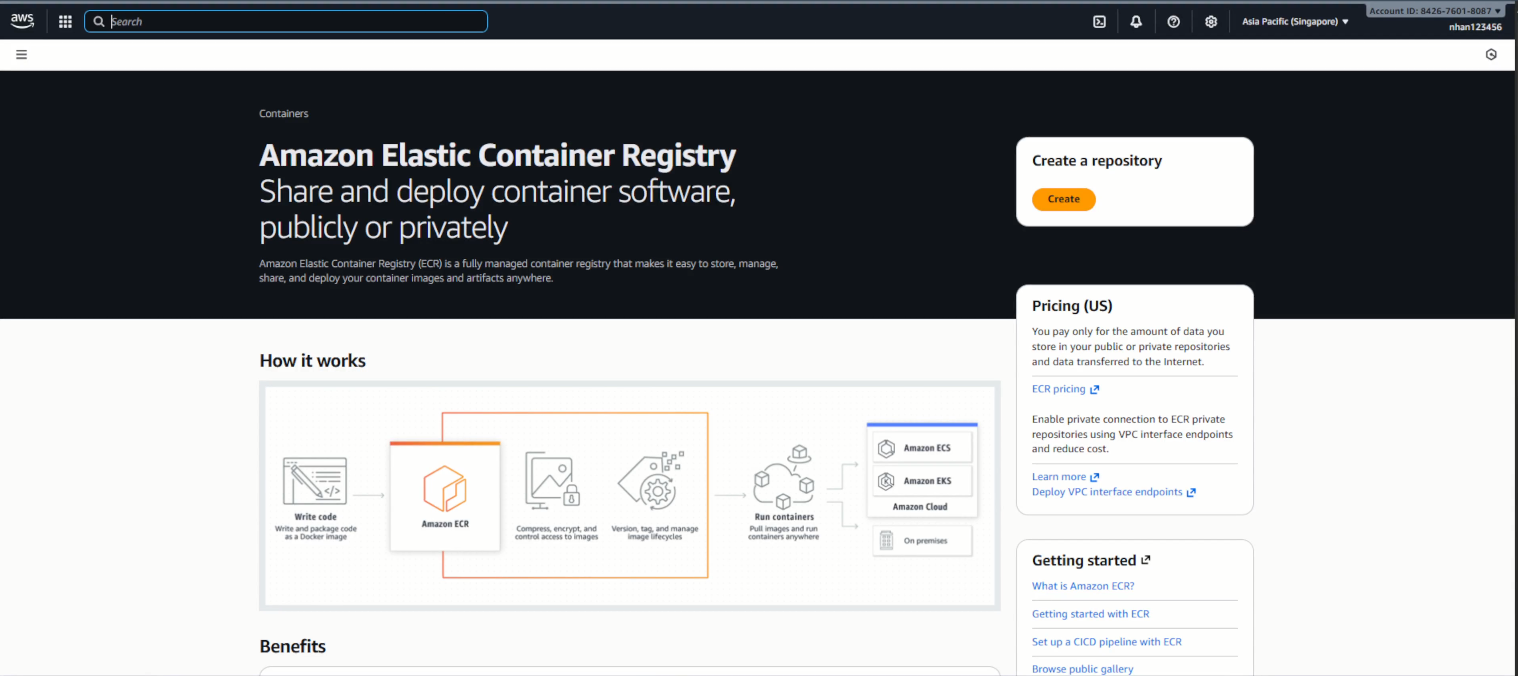Open the notifications bell
The height and width of the screenshot is (676, 1518).
[x=1136, y=22]
